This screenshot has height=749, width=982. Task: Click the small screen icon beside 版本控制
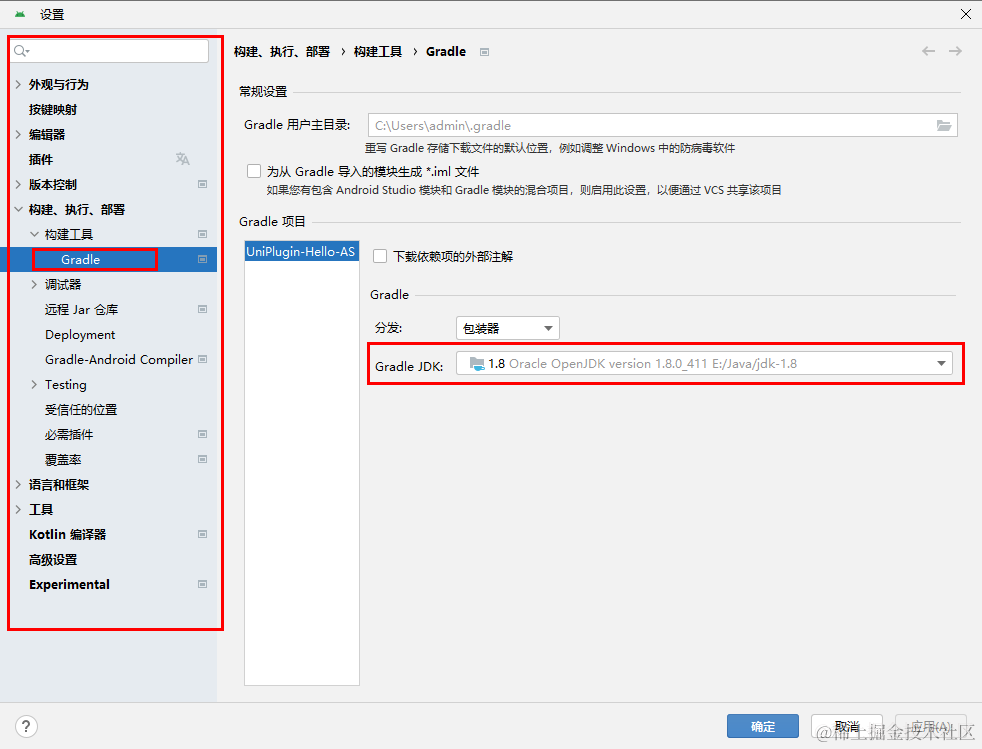(x=202, y=184)
